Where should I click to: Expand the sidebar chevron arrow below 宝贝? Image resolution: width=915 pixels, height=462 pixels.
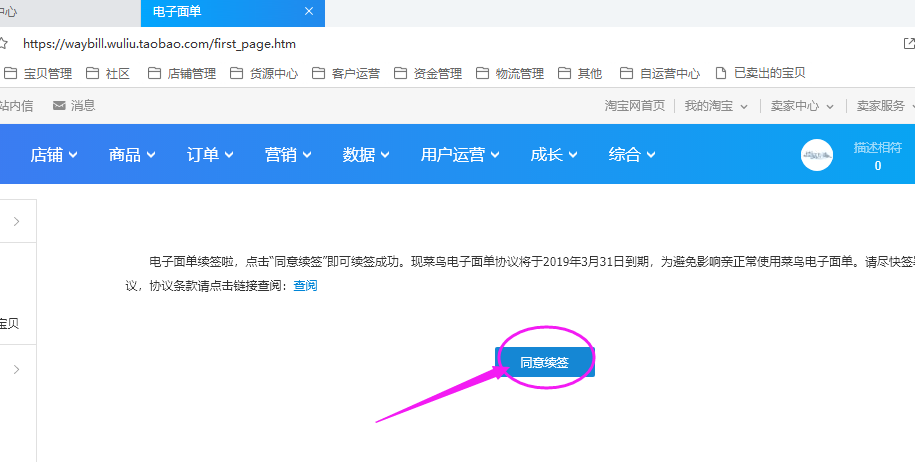pos(16,369)
